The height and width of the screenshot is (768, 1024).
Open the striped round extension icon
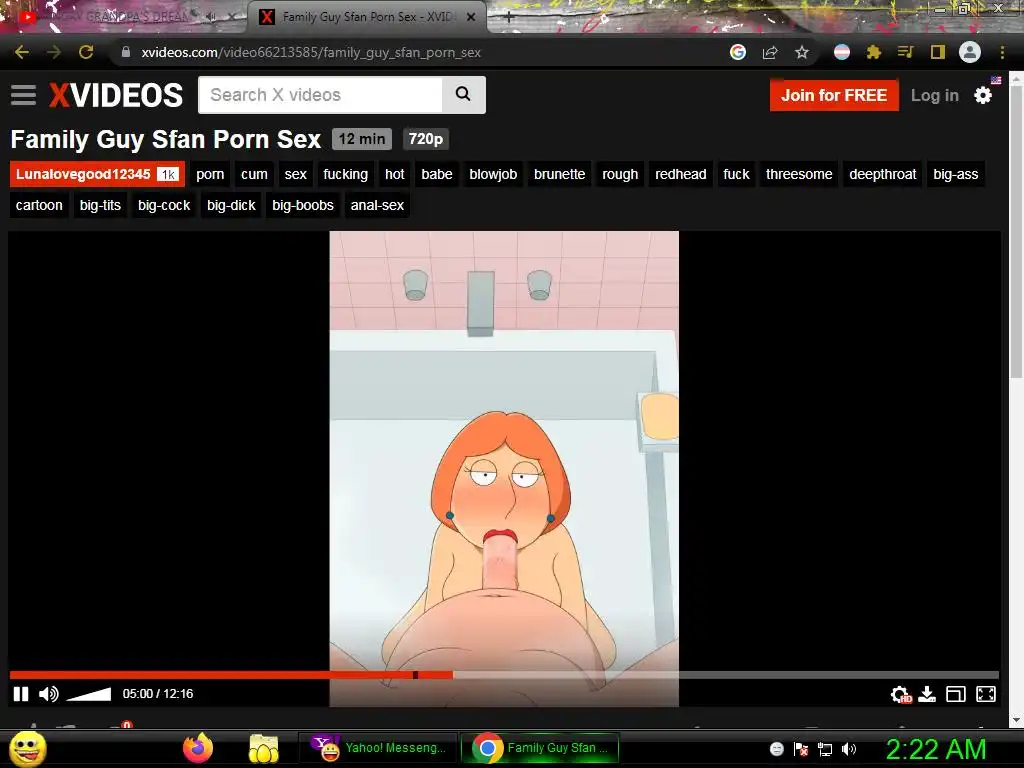point(842,52)
